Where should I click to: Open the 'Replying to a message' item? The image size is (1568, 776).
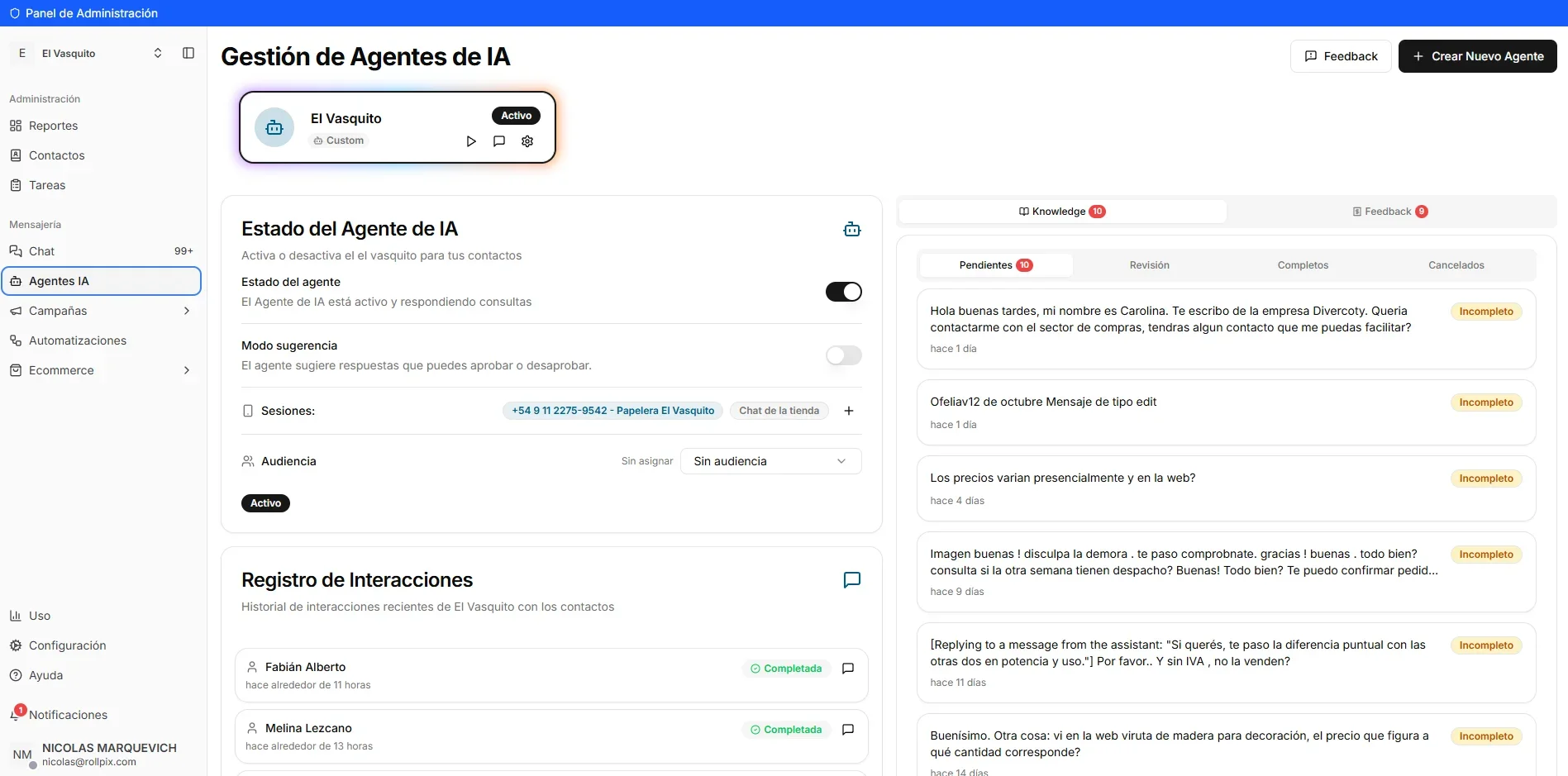pyautogui.click(x=1226, y=663)
